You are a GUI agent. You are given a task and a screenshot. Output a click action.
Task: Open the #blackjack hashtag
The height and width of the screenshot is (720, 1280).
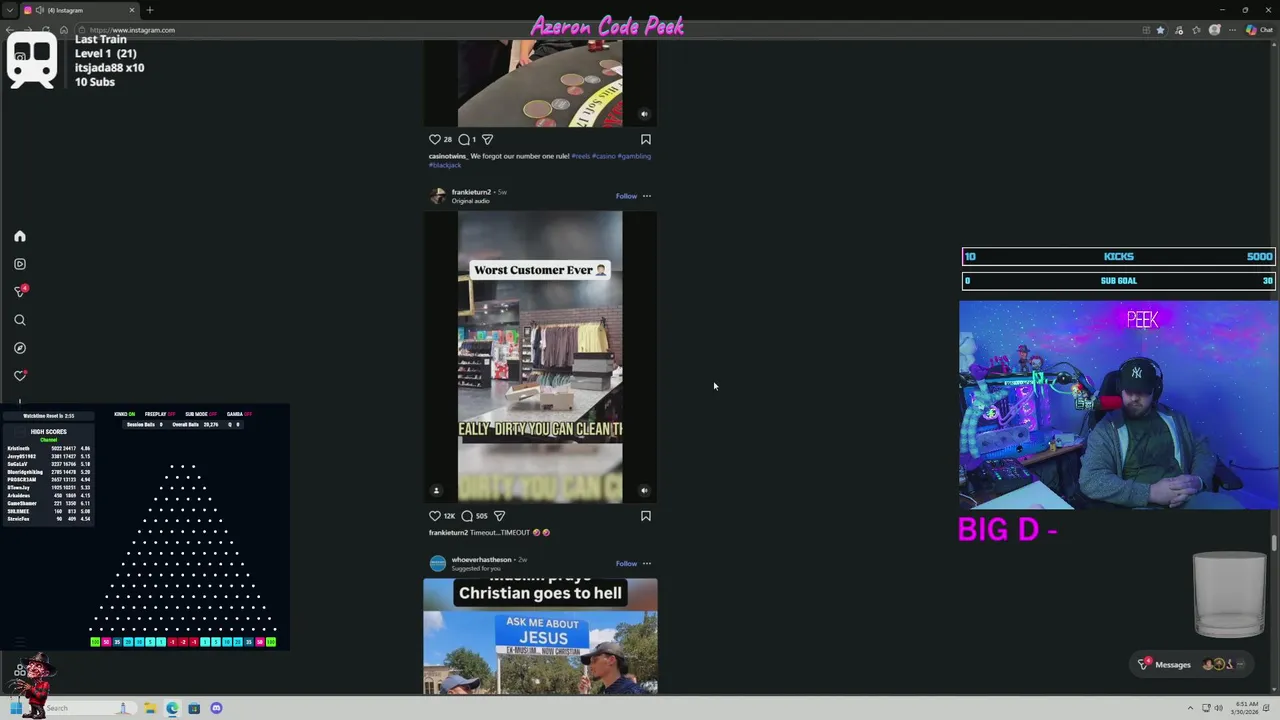445,165
